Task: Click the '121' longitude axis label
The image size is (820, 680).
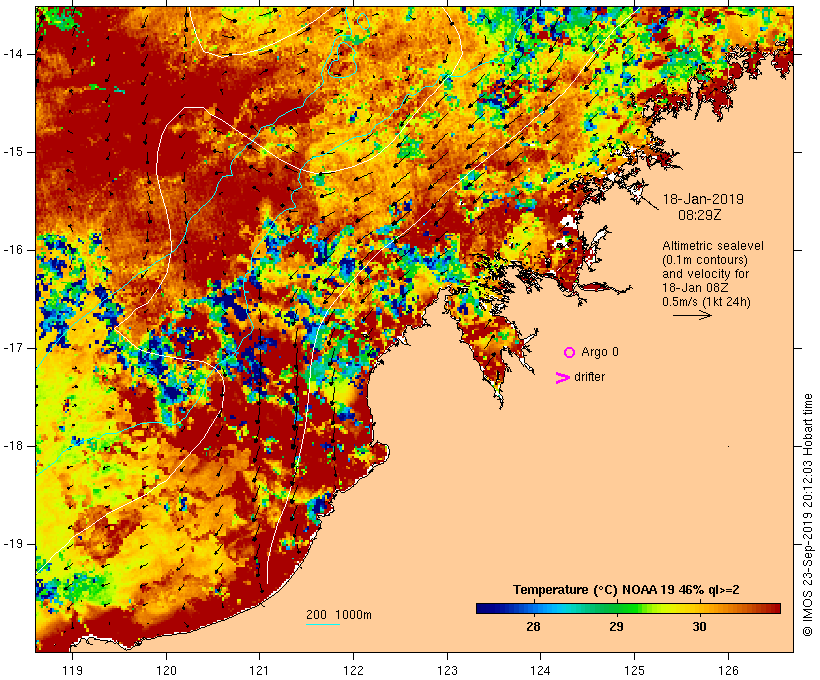Action: click(x=260, y=671)
